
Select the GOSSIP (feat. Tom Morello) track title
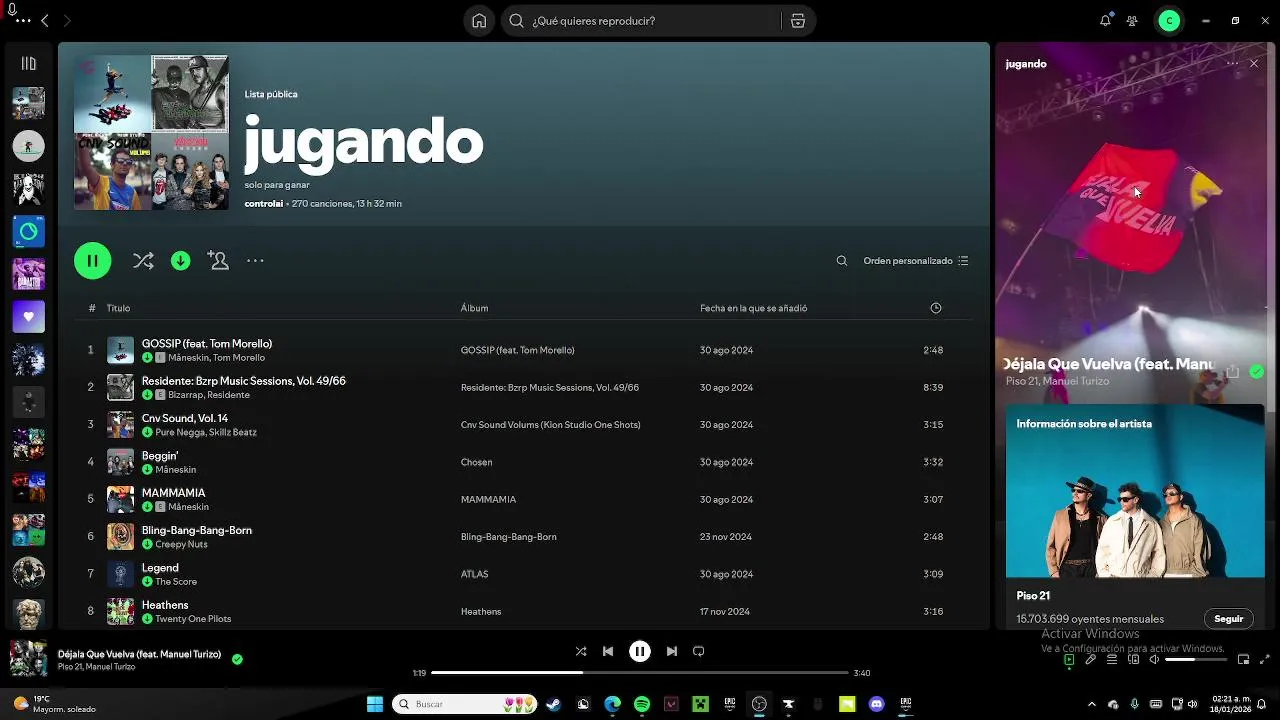207,344
